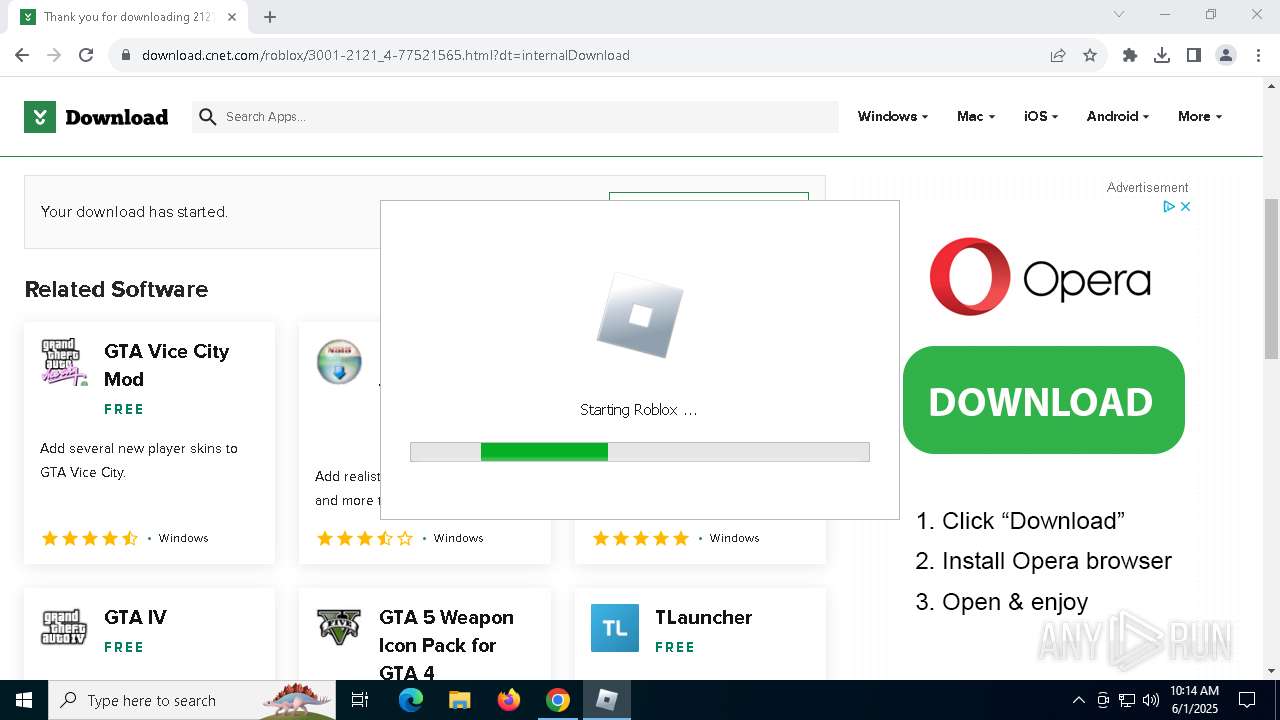Open the Chrome profile avatar
Viewport: 1280px width, 720px height.
(1226, 55)
